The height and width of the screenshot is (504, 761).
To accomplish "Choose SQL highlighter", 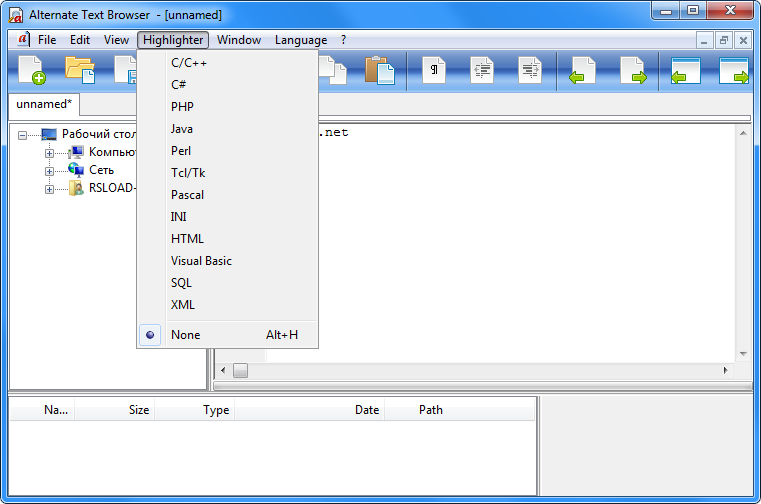I will click(228, 283).
